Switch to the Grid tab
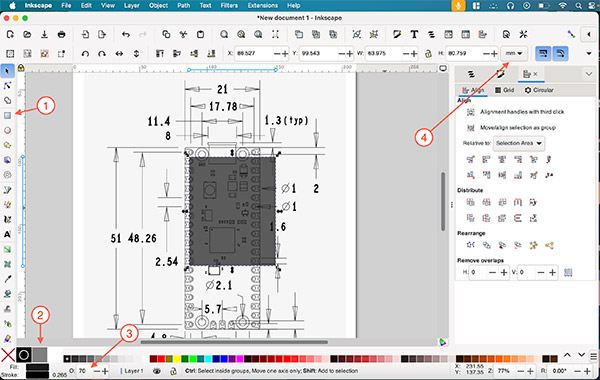The height and width of the screenshot is (380, 600). pyautogui.click(x=504, y=90)
